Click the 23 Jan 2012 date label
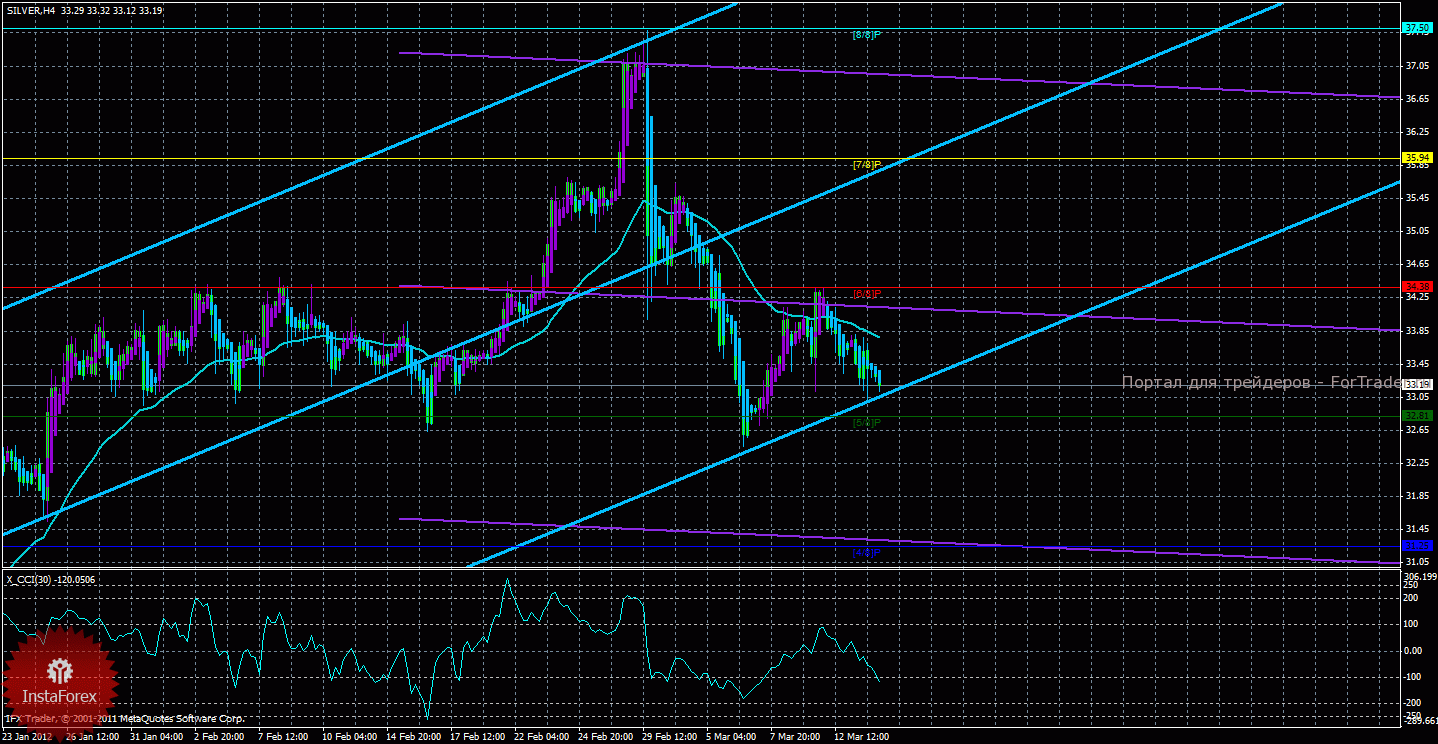 (27, 737)
